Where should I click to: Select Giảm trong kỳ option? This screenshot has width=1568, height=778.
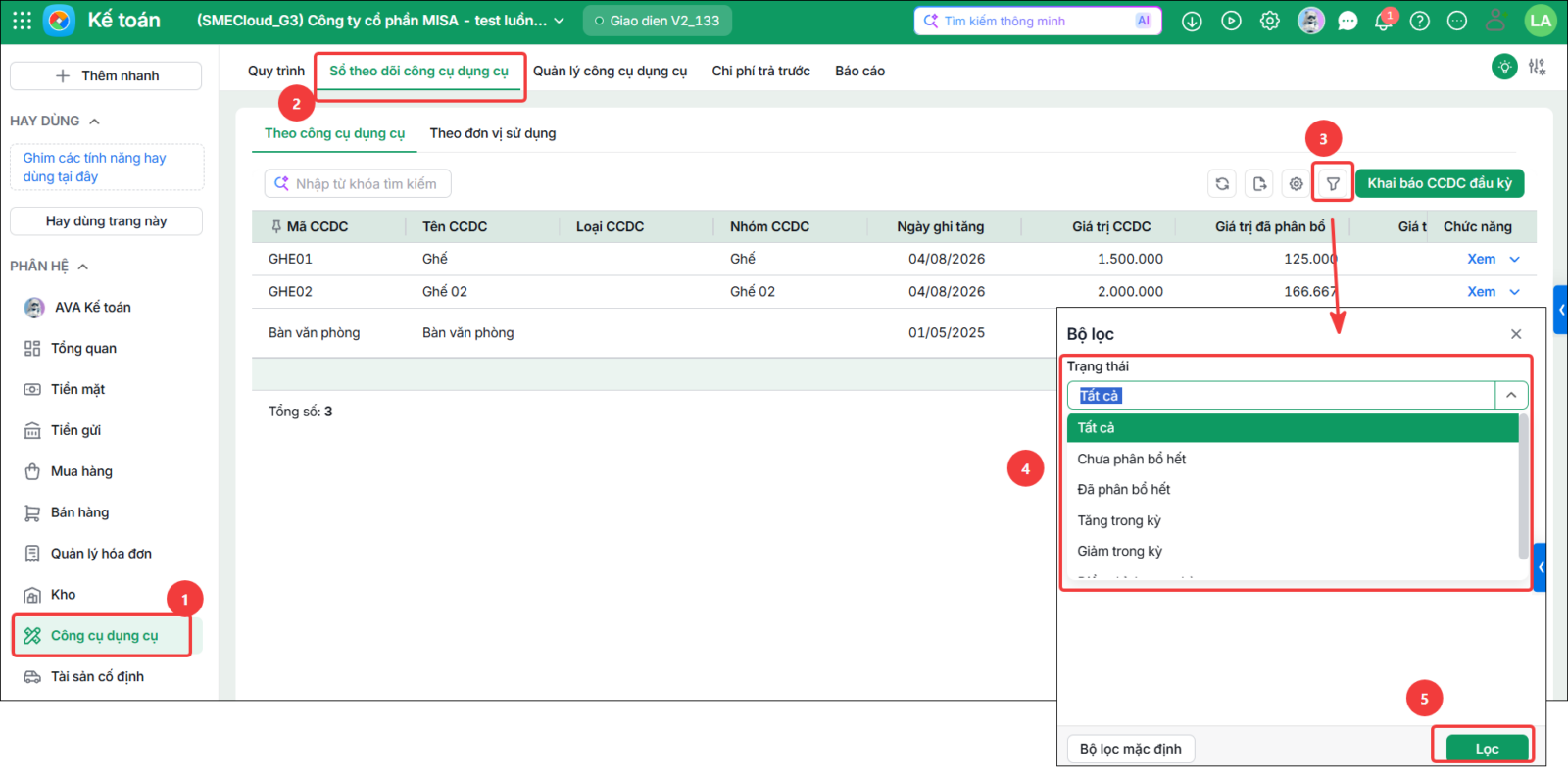(x=1293, y=551)
